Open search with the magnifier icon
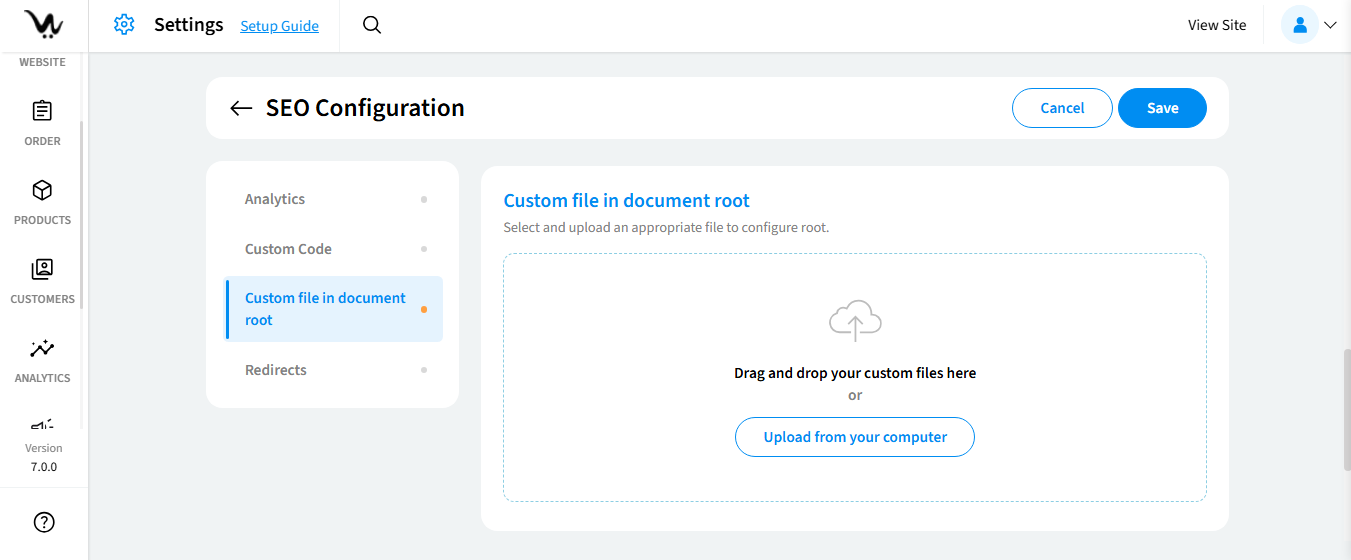 (372, 25)
